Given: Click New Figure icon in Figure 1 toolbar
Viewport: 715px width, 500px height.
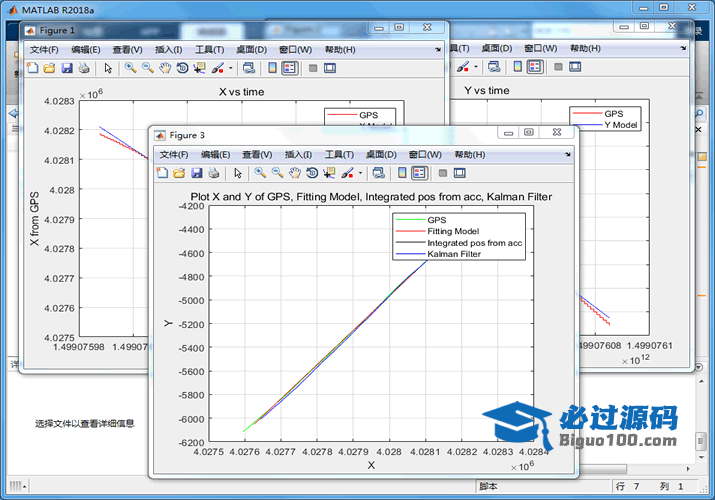Looking at the screenshot, I should [33, 68].
